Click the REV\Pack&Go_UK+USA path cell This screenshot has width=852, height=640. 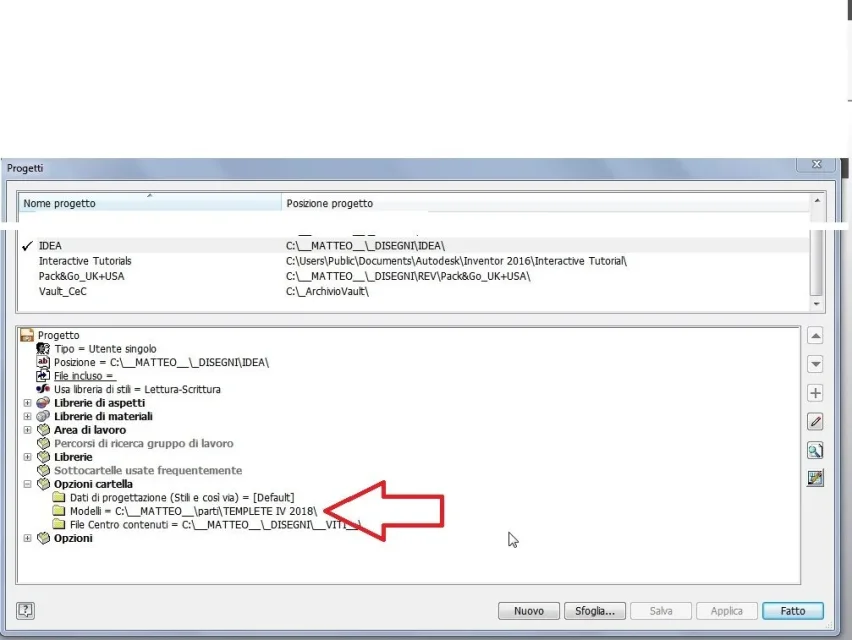[x=408, y=276]
